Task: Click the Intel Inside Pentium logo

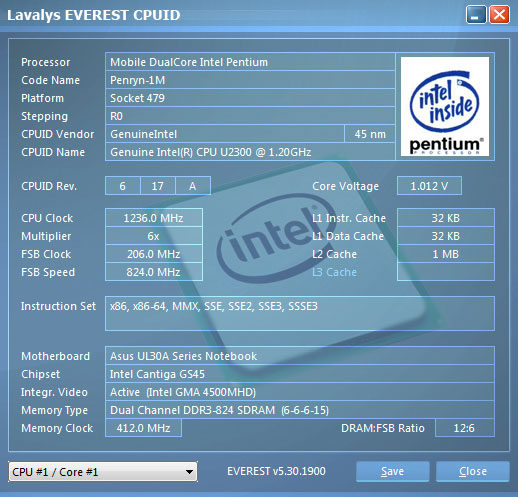Action: click(445, 106)
